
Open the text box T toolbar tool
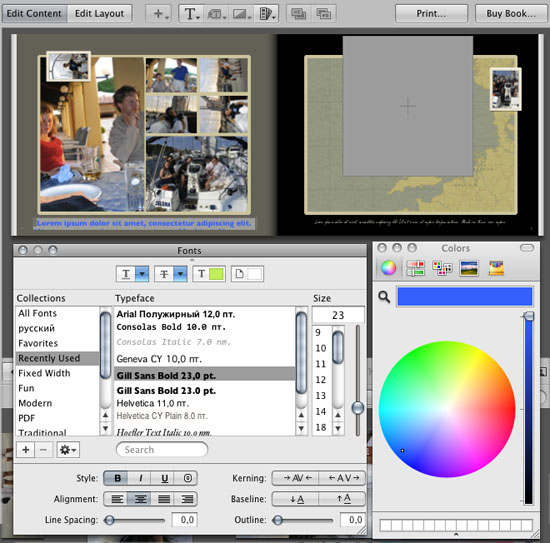192,14
